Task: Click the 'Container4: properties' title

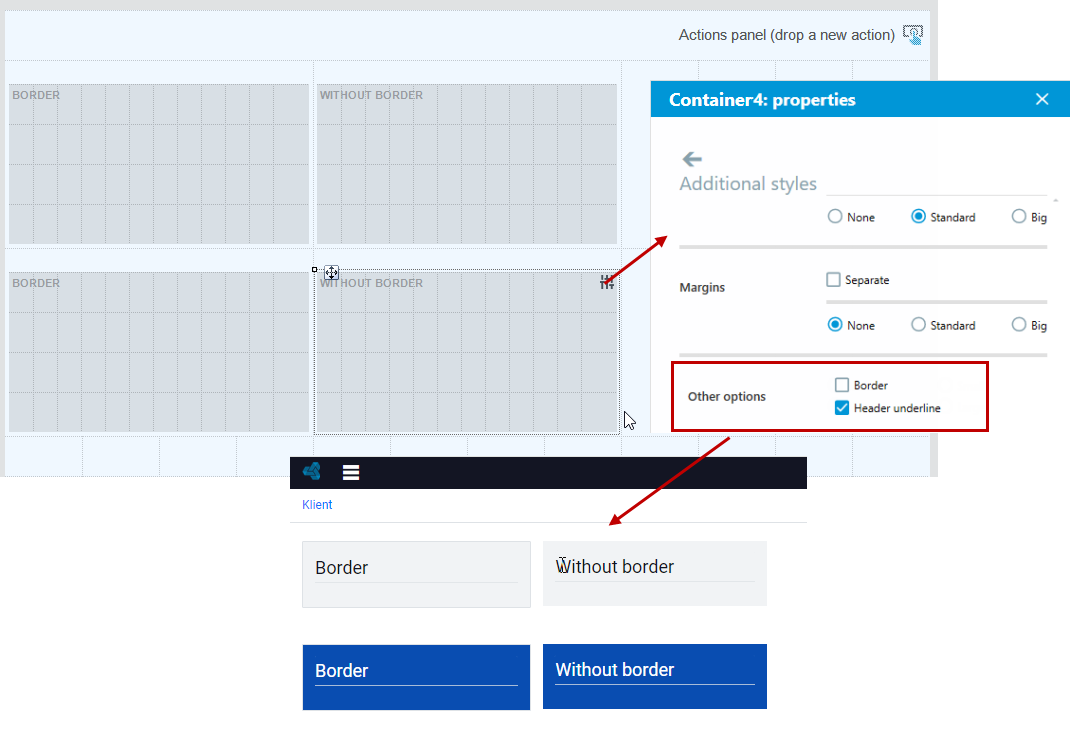Action: (x=762, y=100)
